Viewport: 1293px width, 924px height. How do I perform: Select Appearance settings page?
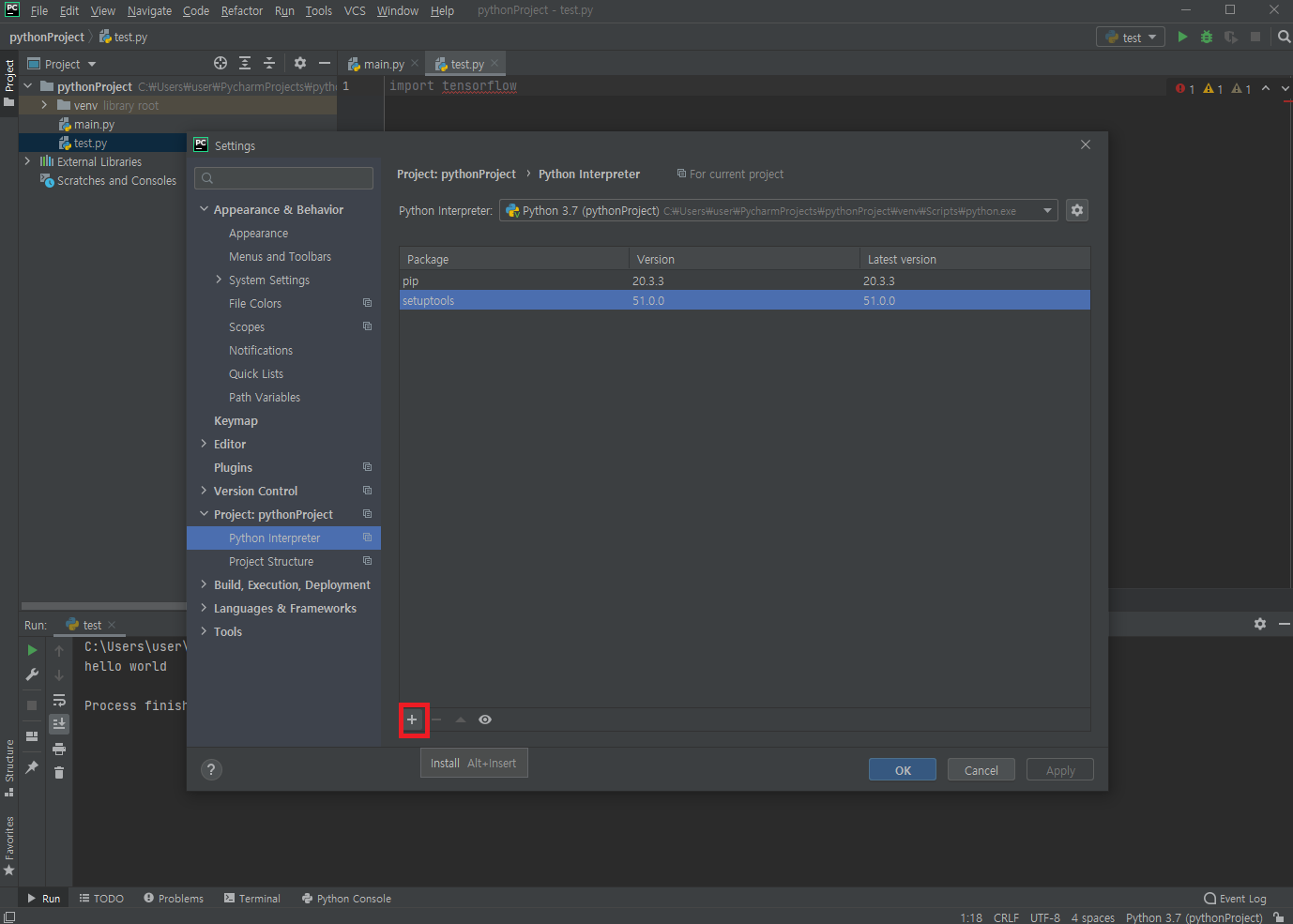[258, 233]
